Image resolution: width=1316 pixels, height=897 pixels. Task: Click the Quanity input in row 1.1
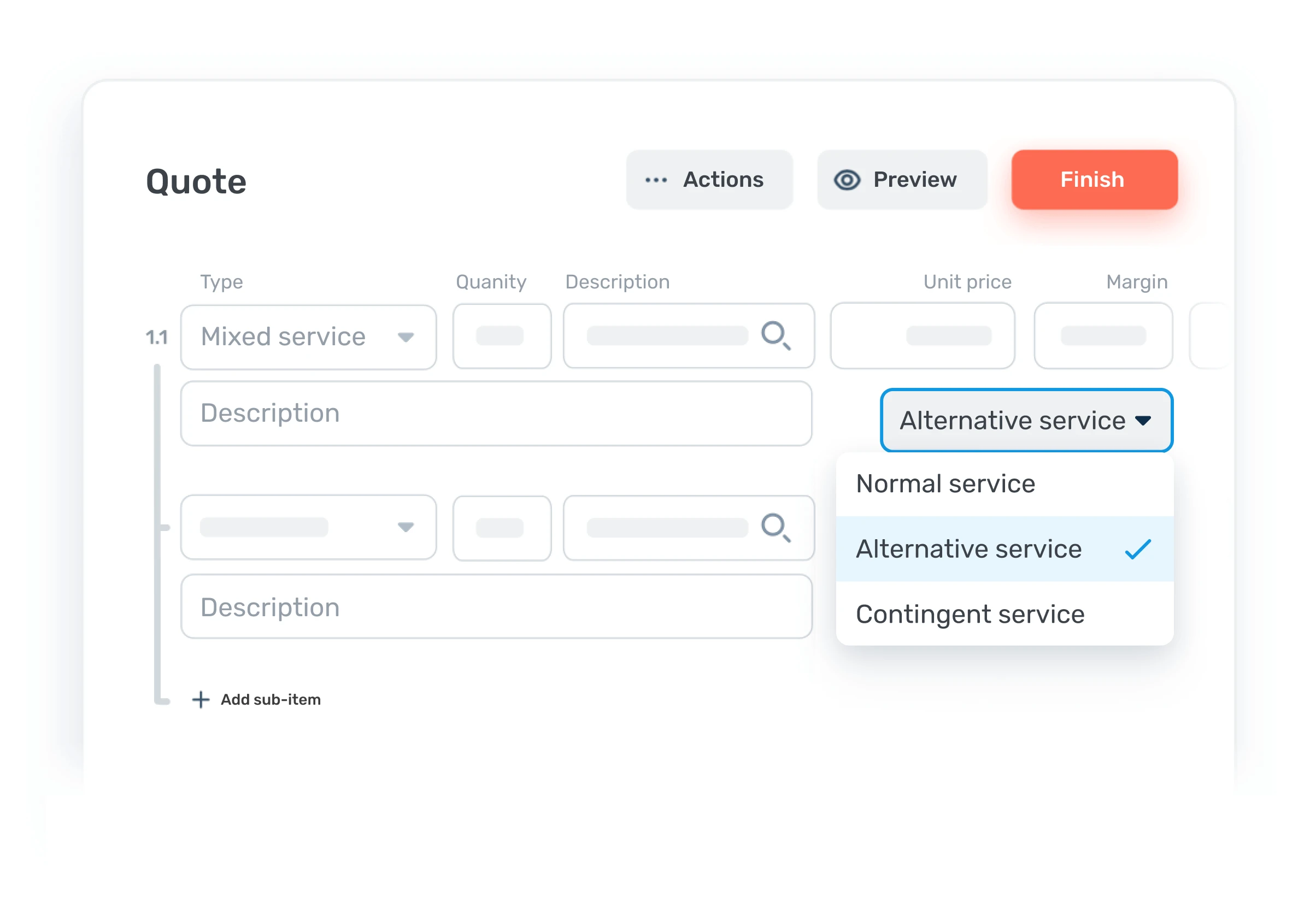click(x=501, y=336)
